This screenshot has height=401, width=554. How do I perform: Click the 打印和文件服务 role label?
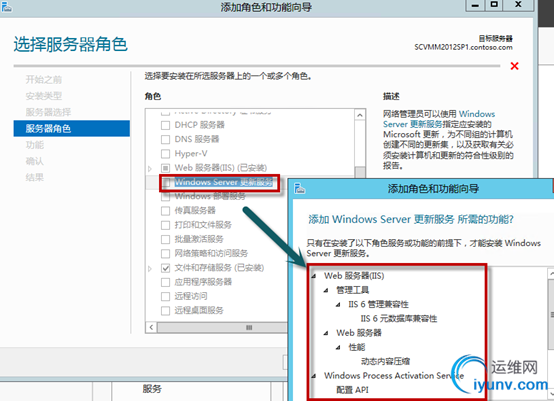click(203, 225)
